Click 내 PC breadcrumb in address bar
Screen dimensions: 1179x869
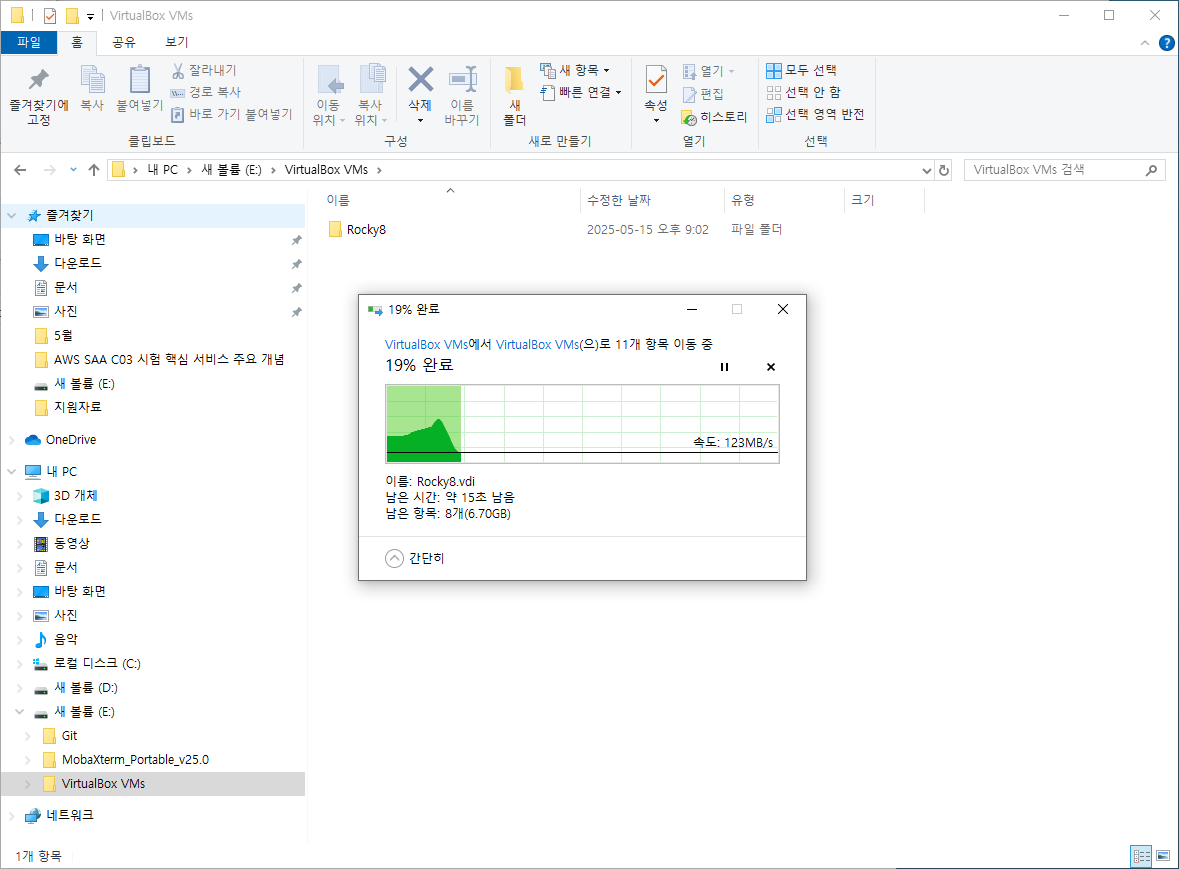(162, 170)
